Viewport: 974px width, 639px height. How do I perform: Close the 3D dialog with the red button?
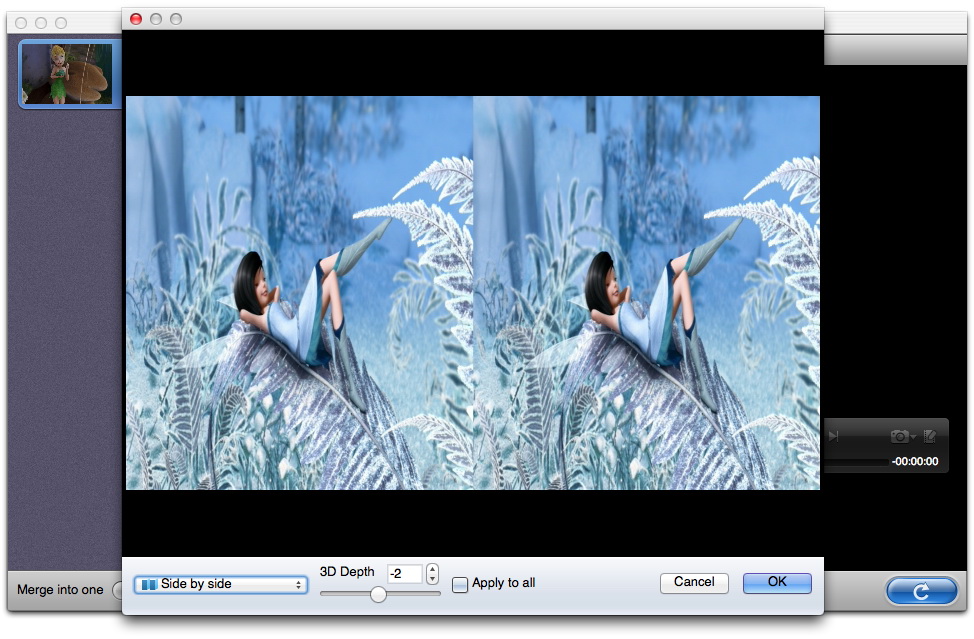[x=136, y=19]
